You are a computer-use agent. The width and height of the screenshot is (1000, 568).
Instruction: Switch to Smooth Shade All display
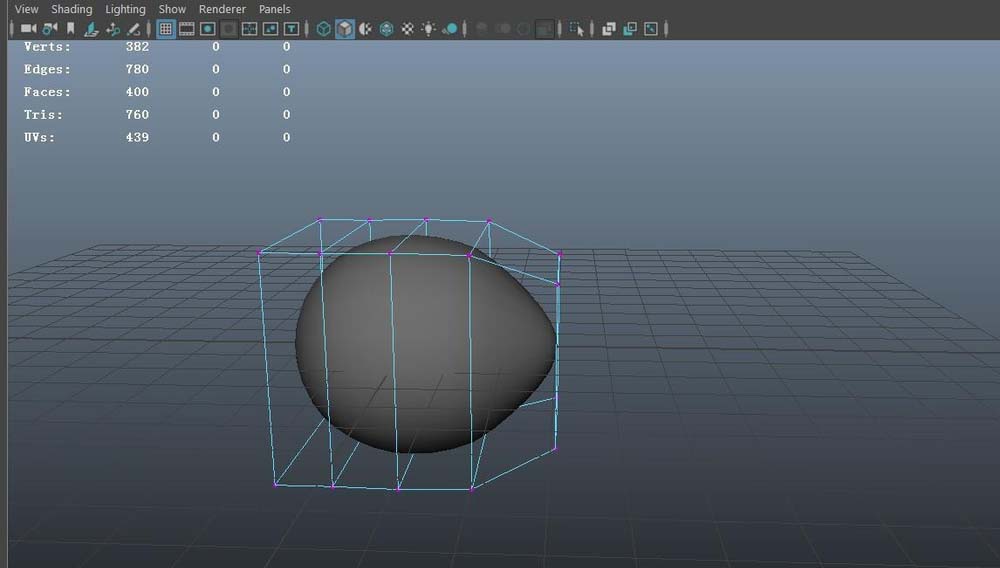click(x=345, y=29)
